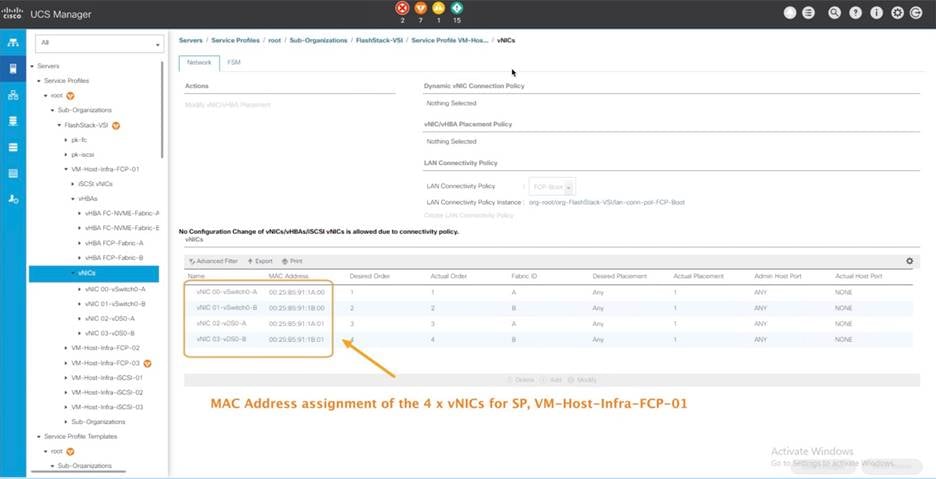Open the About info icon

pos(876,13)
